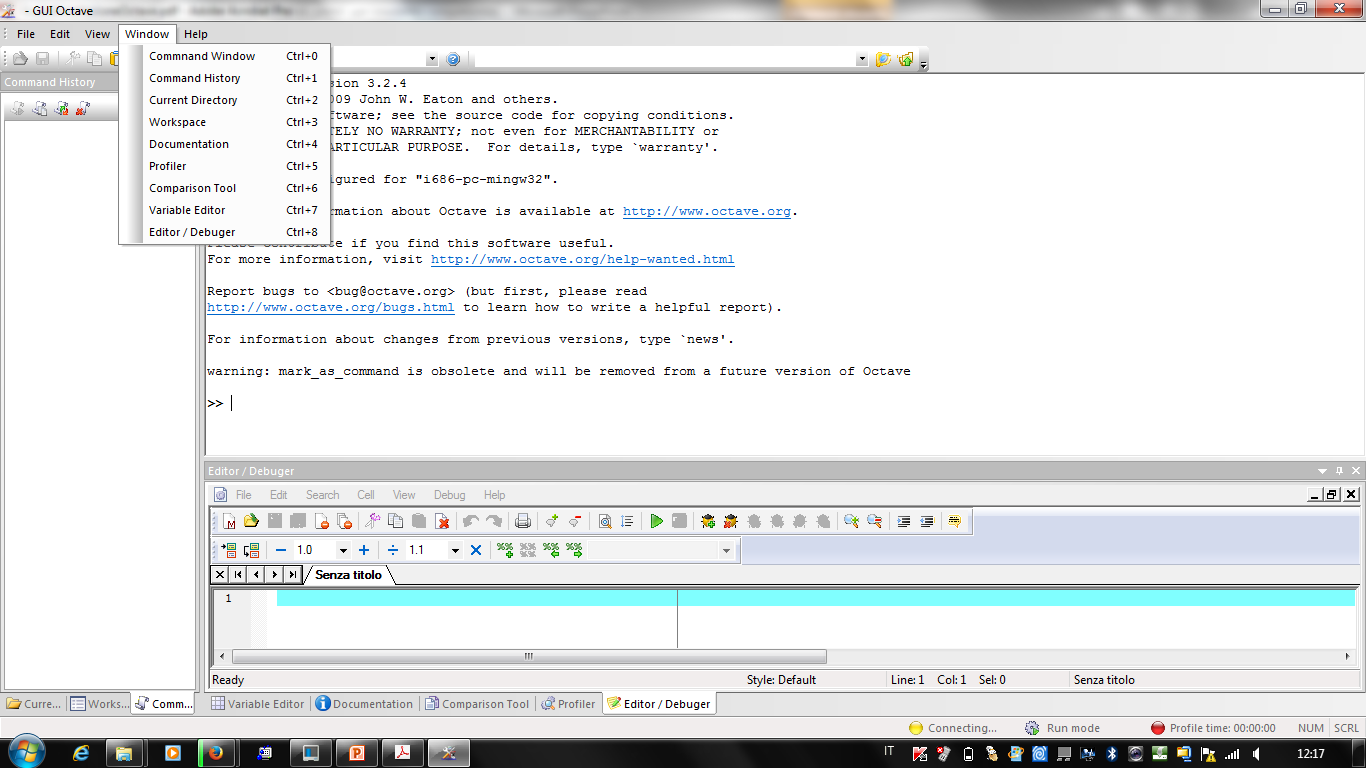Click the open folder icon in the main toolbar
The width and height of the screenshot is (1366, 768).
click(x=19, y=59)
